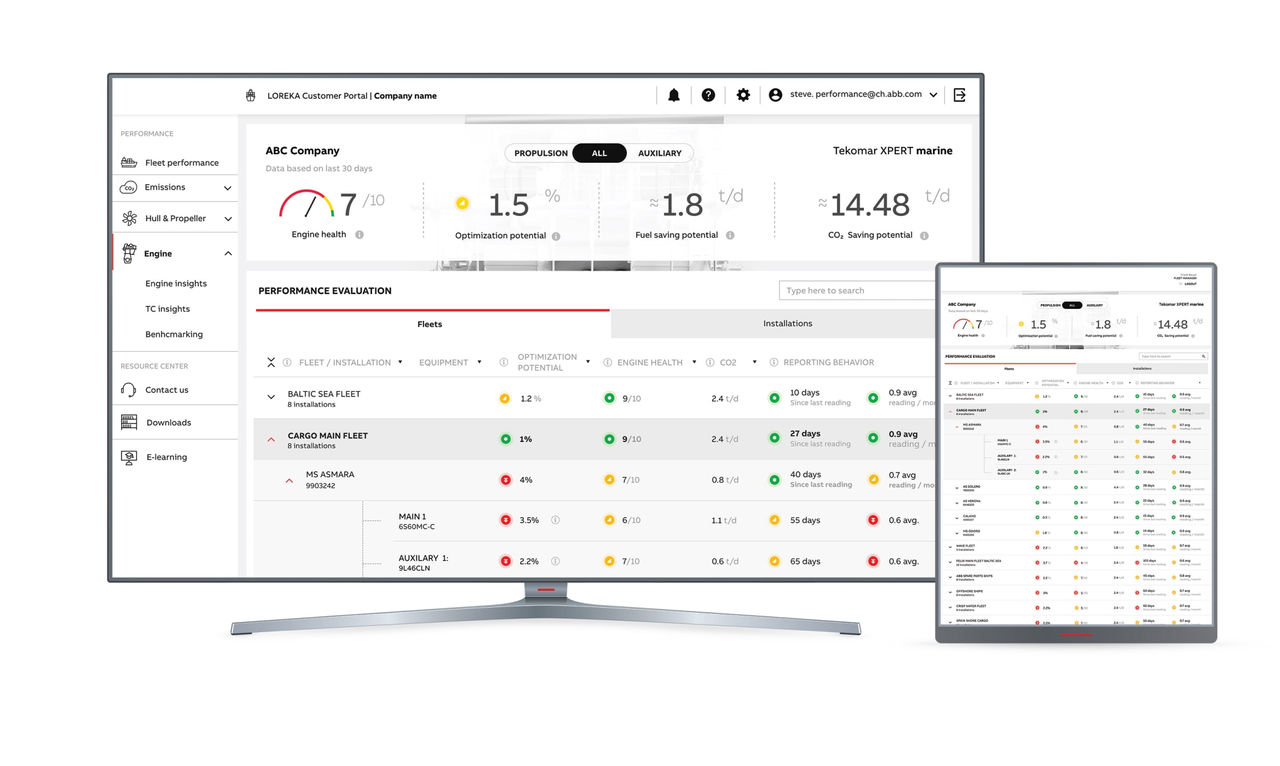1280x766 pixels.
Task: Click the E-learning sidebar icon
Action: (129, 457)
